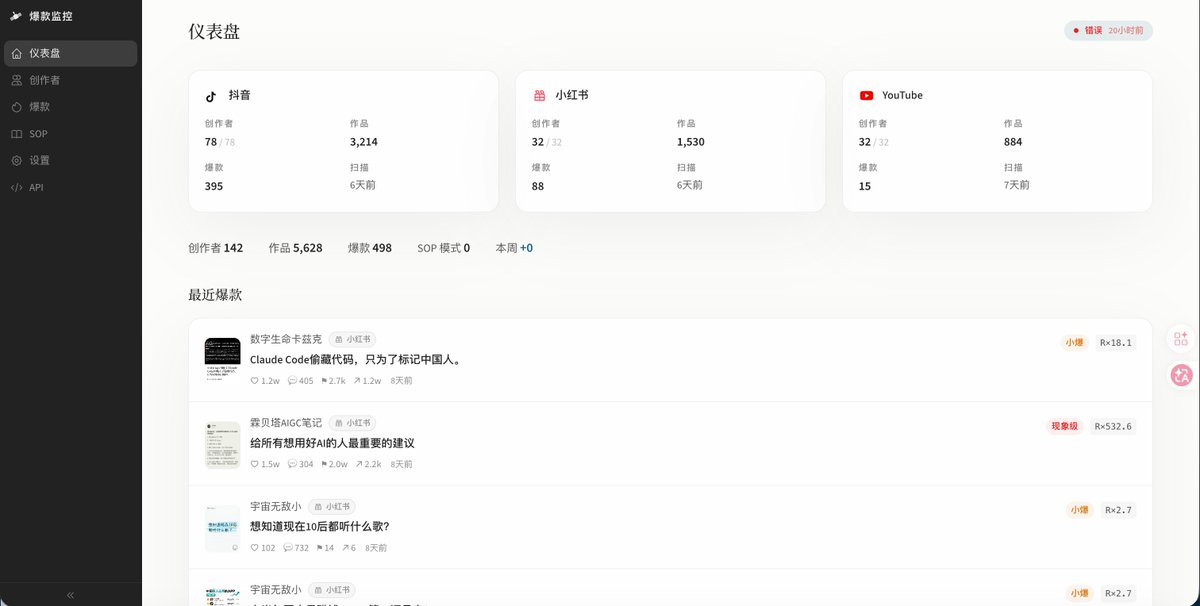Click creator name 霖贝塔AIGC笔记

pos(286,424)
